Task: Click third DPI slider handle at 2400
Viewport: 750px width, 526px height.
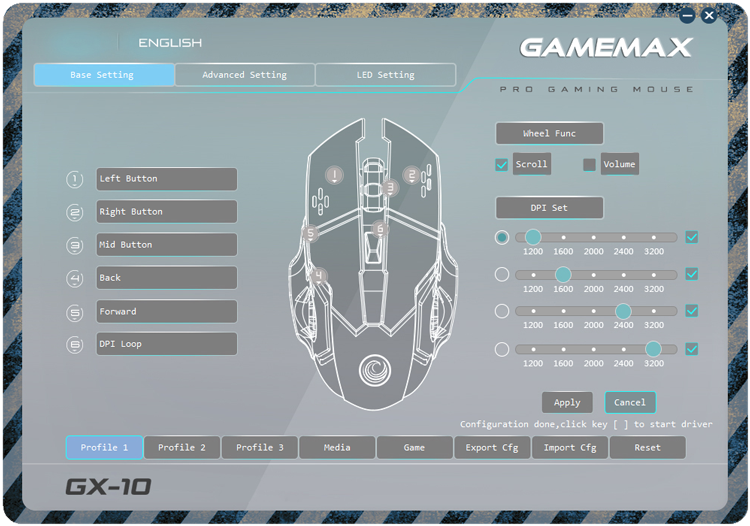Action: pos(623,311)
